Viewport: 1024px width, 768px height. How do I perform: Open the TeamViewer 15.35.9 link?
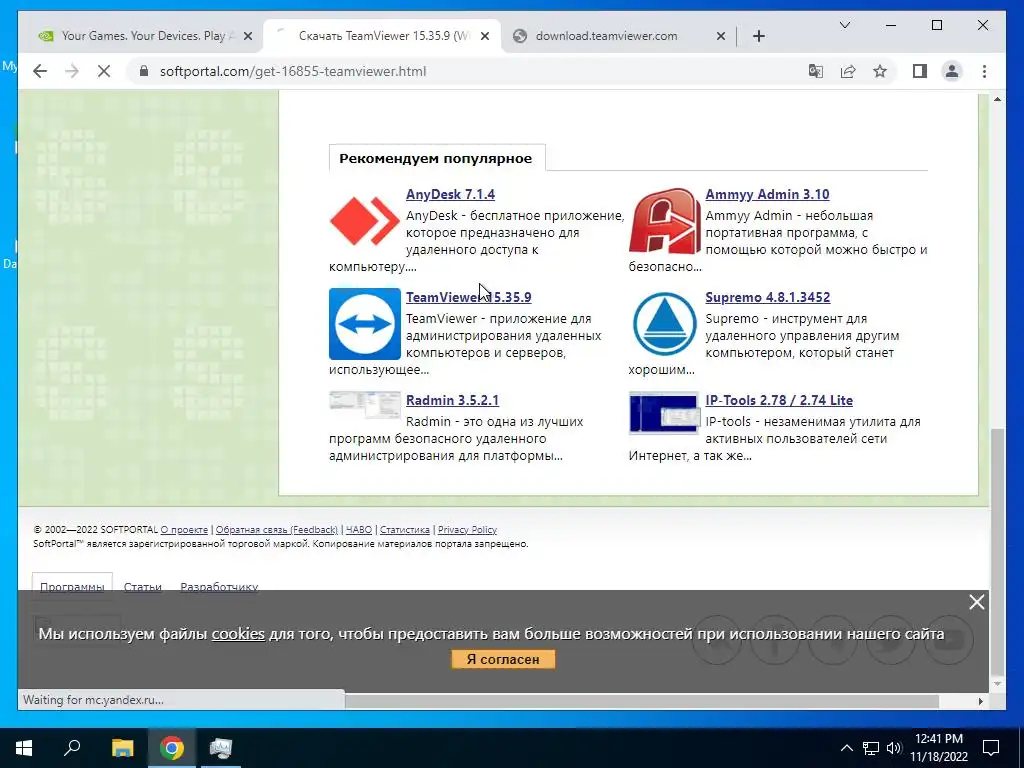(x=468, y=297)
